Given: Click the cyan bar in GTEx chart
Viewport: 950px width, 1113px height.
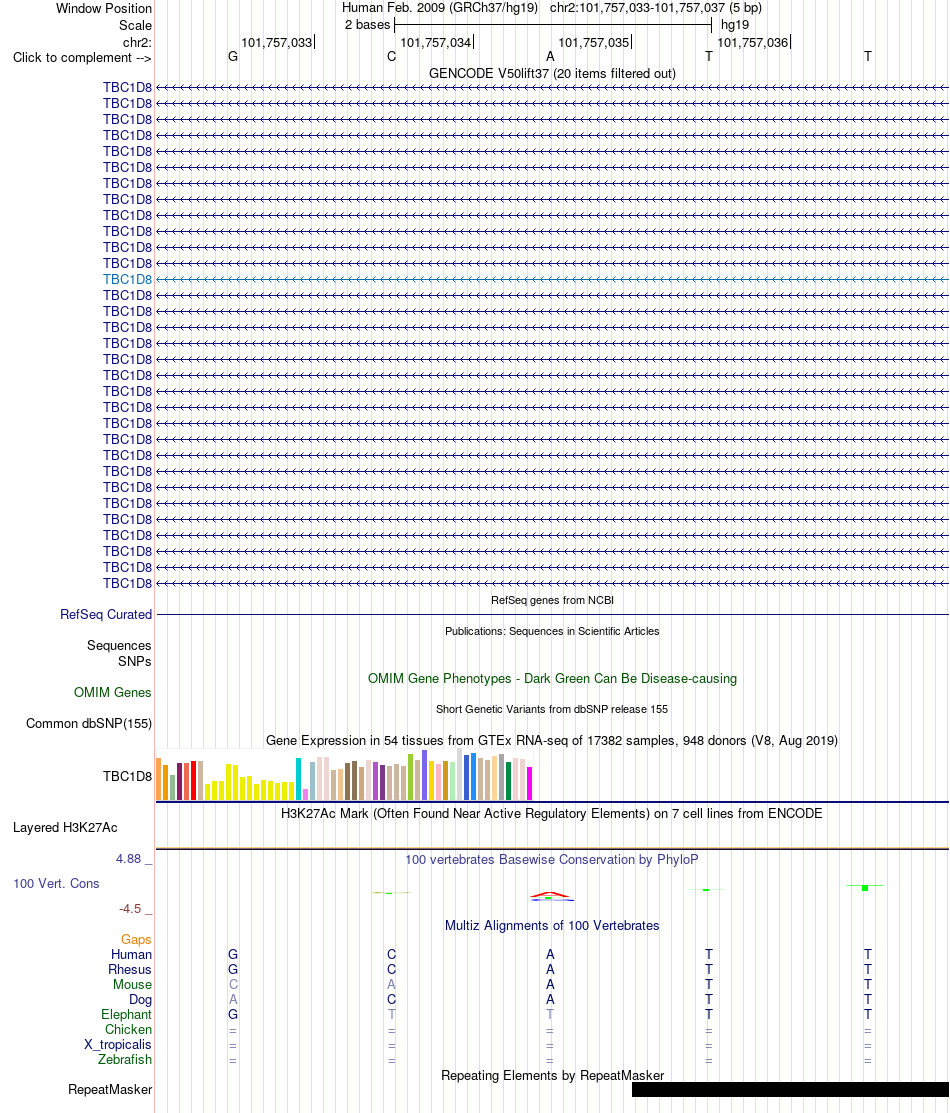Looking at the screenshot, I should (299, 779).
